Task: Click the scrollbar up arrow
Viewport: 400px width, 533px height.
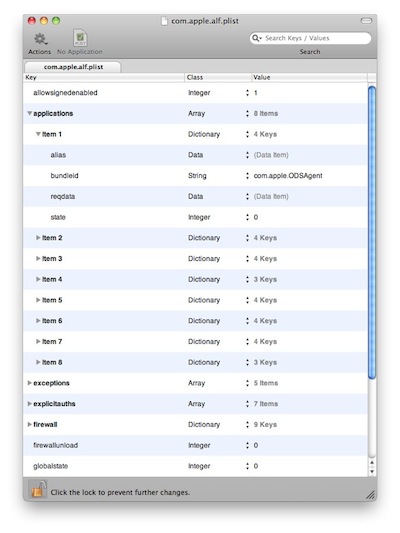Action: click(372, 463)
